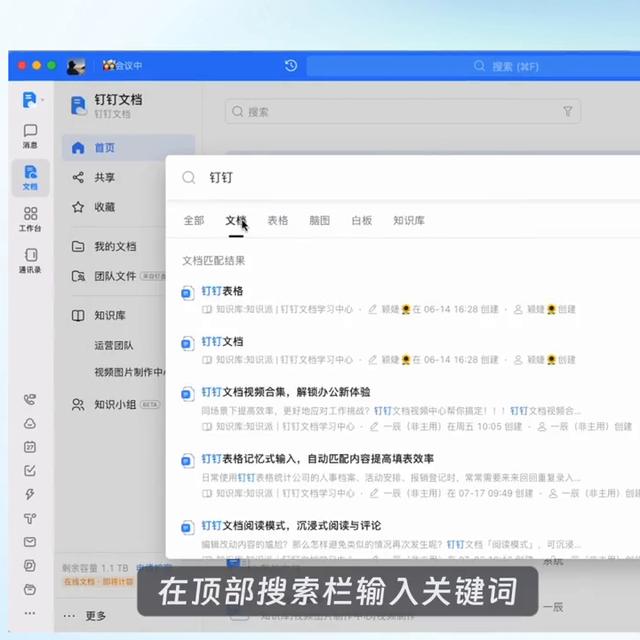This screenshot has height=640, width=640.
Task: Open 钉钉文档视频合集，解锁办公新体验 result
Action: [286, 392]
